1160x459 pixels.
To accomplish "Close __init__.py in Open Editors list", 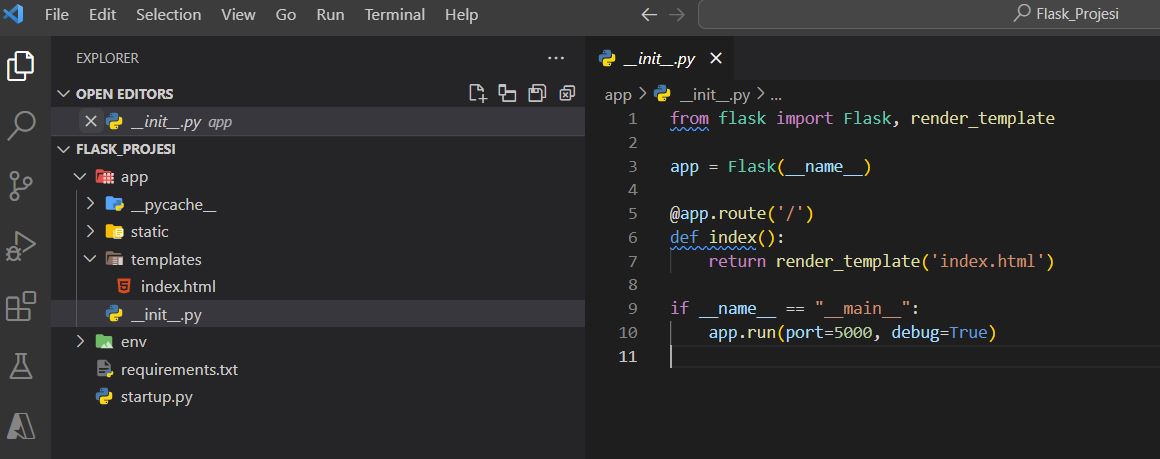I will pos(91,122).
